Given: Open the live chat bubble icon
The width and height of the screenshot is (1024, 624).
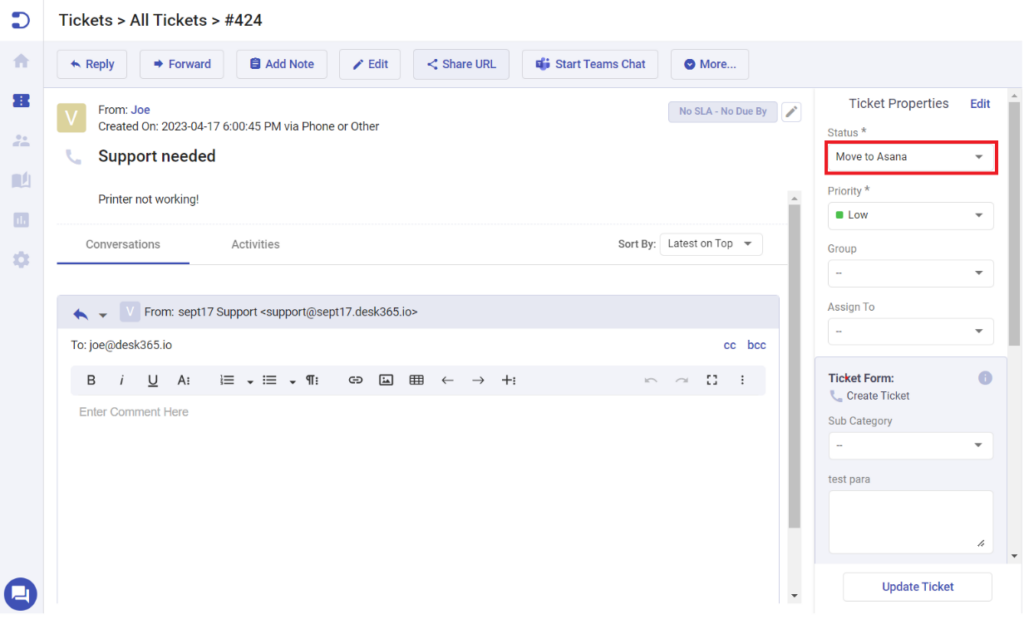Looking at the screenshot, I should click(20, 594).
